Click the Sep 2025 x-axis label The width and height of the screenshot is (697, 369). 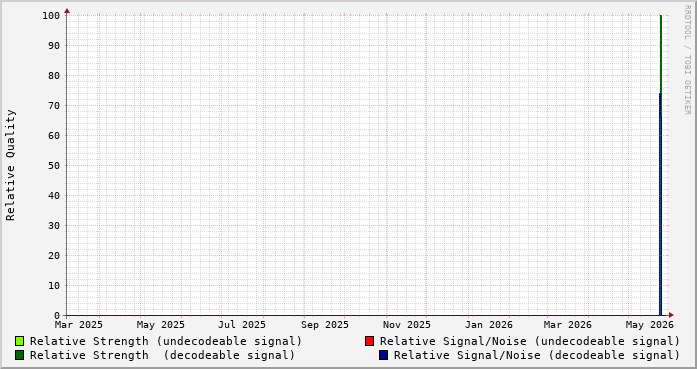324,325
